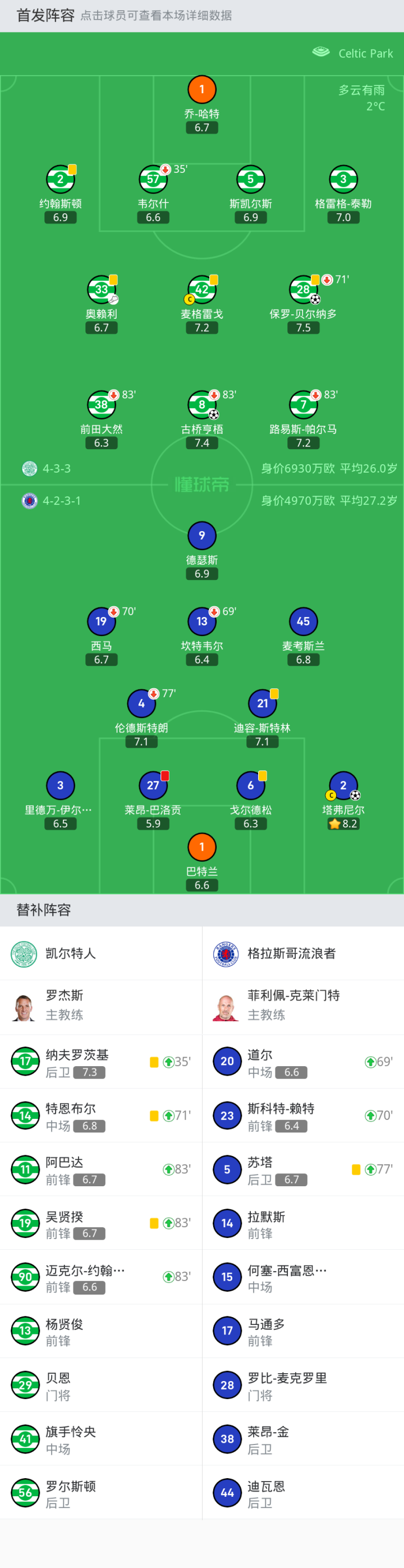Click Rangers goalkeeper 巴特兰 number 1 icon

(x=202, y=847)
